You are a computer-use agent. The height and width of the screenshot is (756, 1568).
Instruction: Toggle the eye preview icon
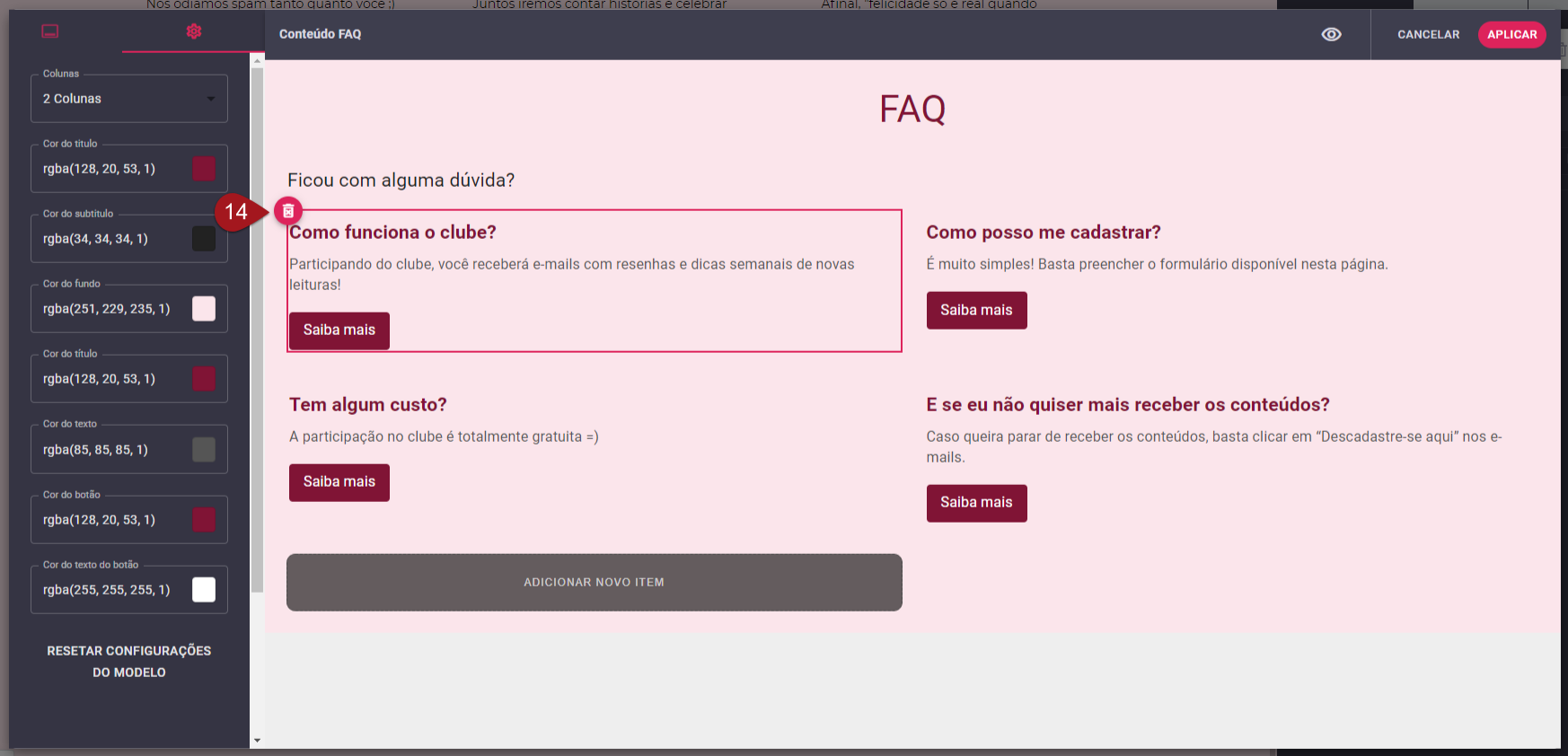point(1331,34)
